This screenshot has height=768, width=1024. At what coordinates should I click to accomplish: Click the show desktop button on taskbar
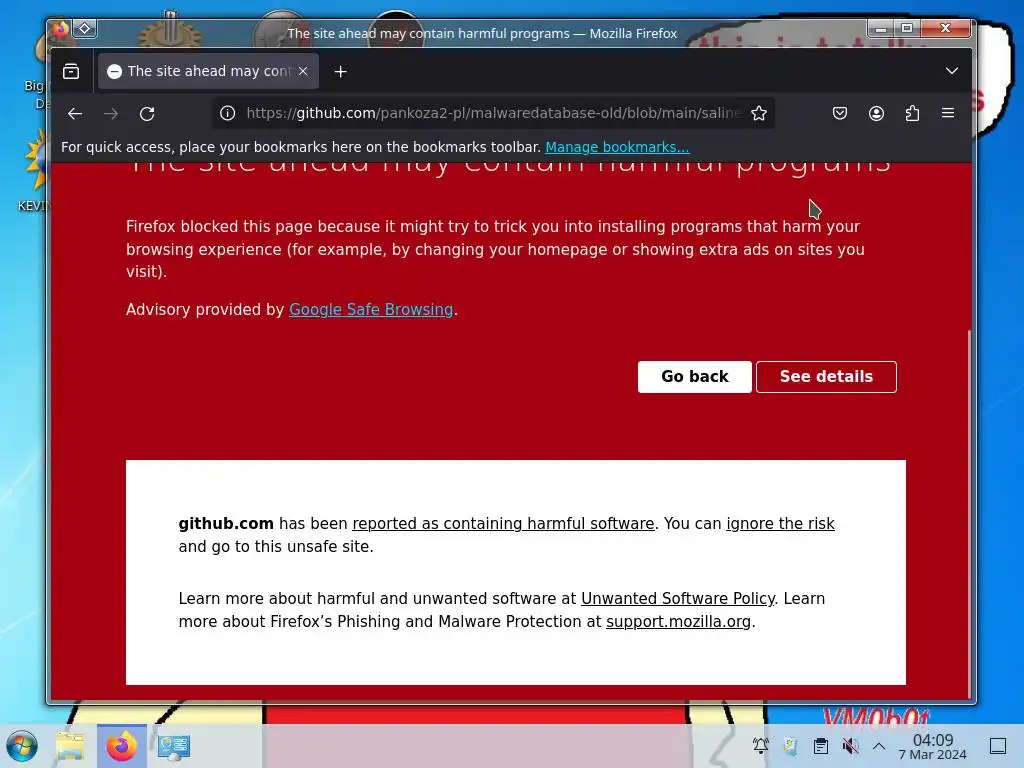point(998,746)
